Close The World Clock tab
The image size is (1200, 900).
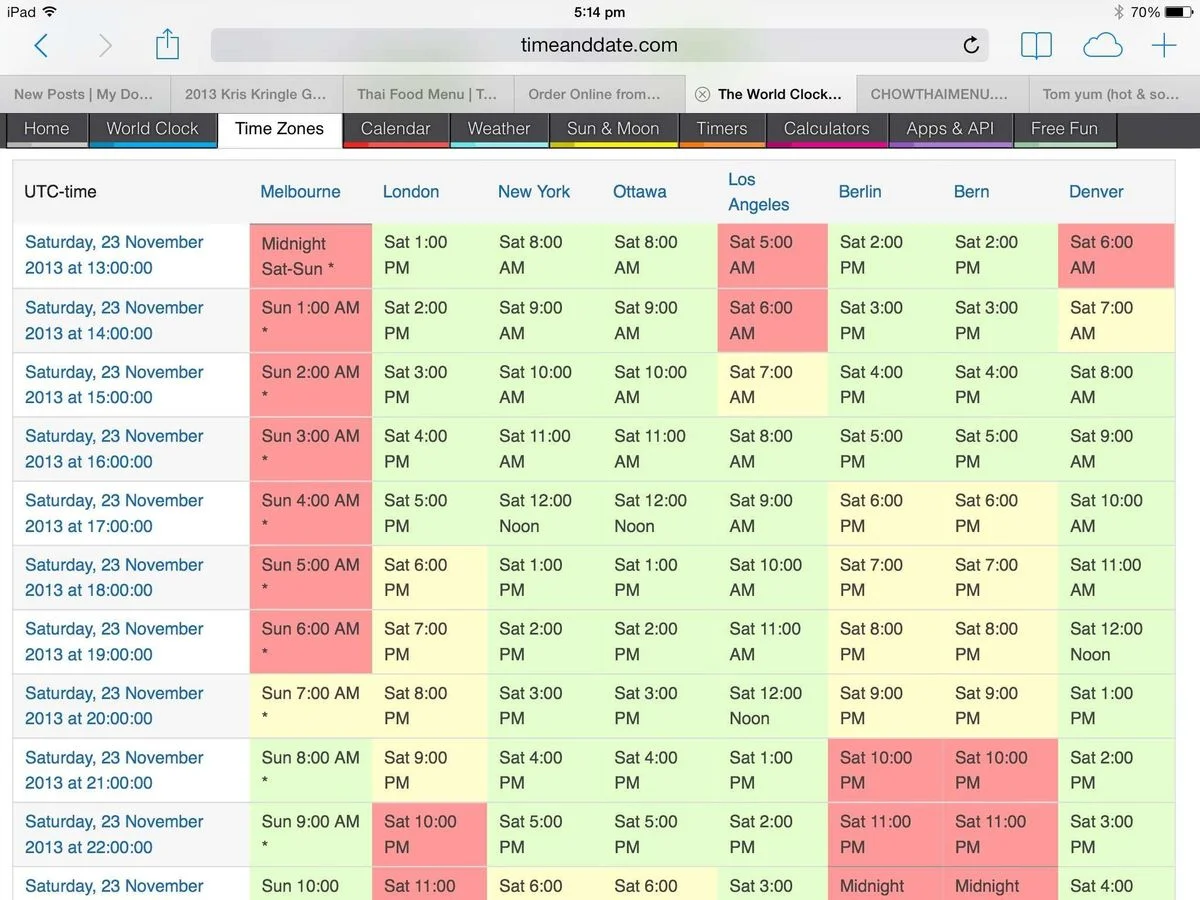(x=702, y=94)
